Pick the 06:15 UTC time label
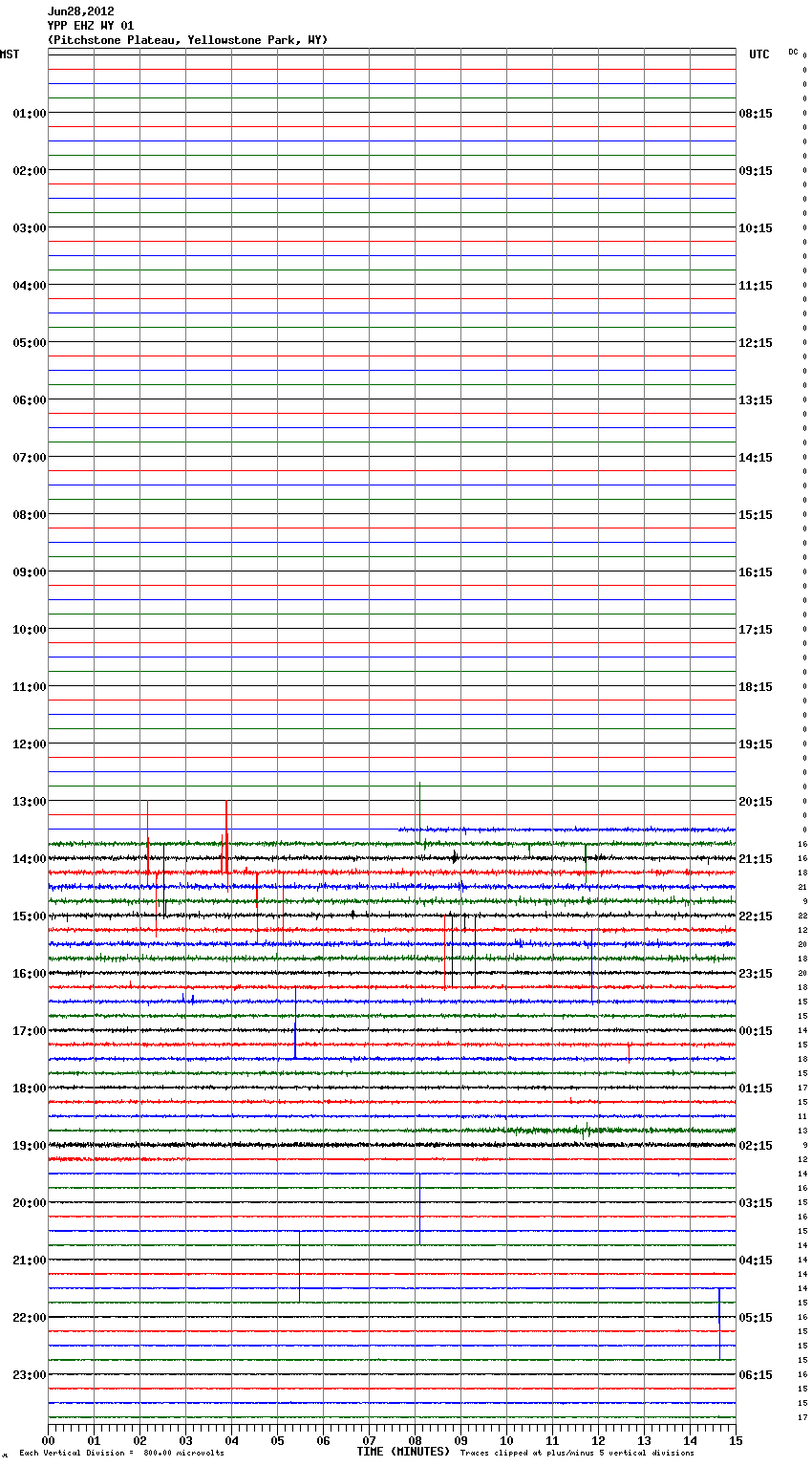This screenshot has width=812, height=1466. tap(756, 1375)
